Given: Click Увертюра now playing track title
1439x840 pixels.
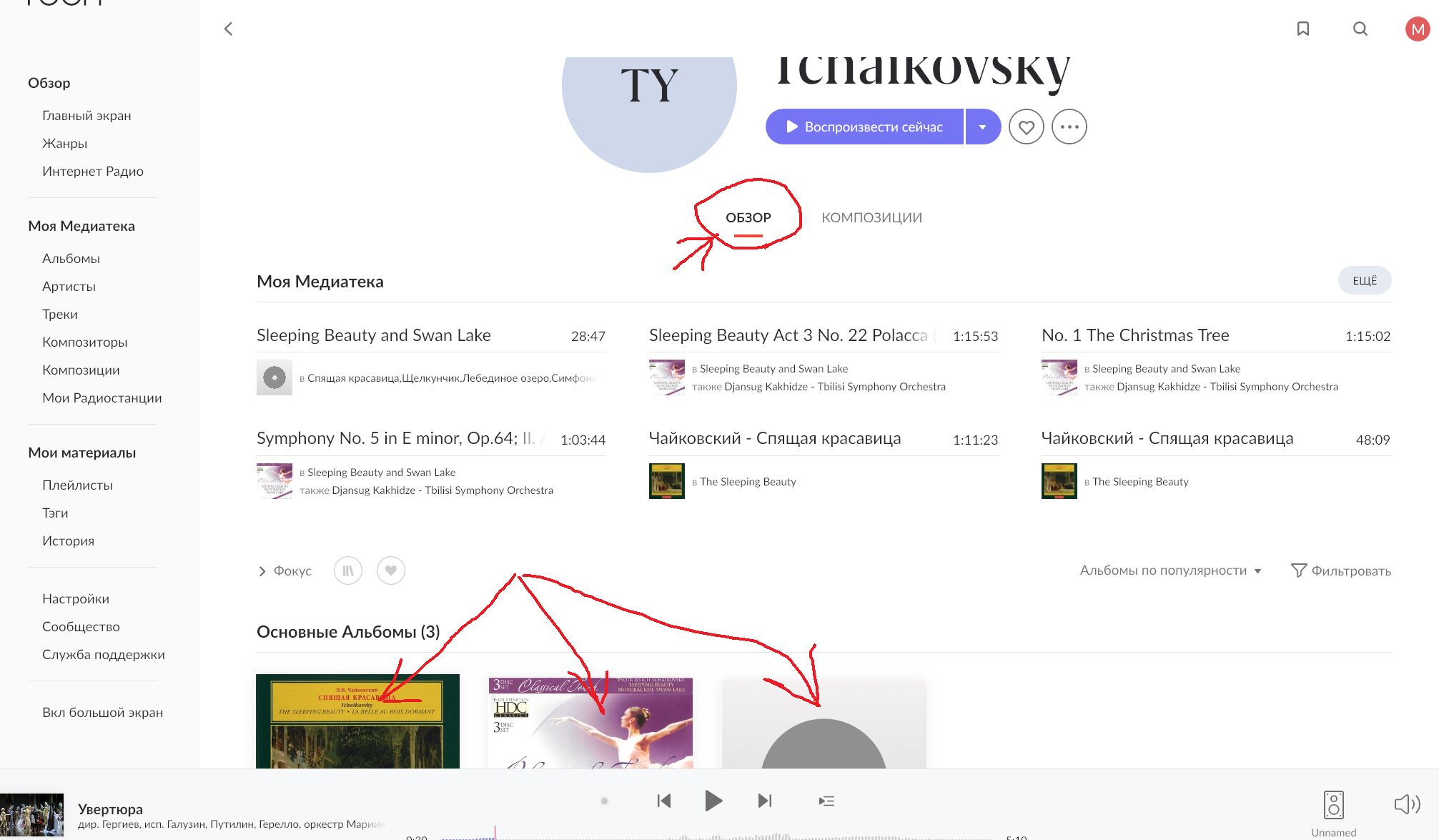Looking at the screenshot, I should [110, 809].
